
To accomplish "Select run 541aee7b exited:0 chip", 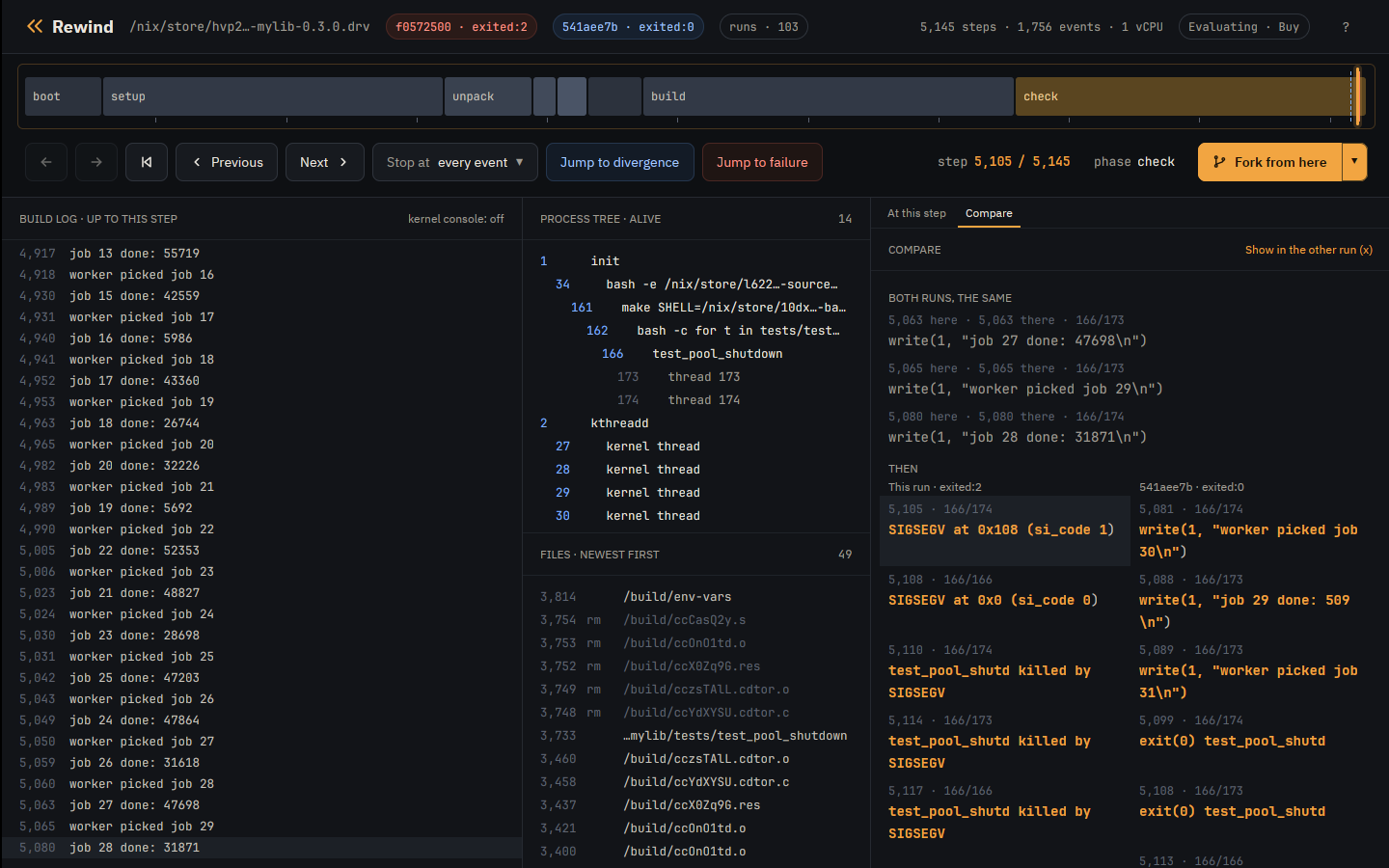I will (628, 27).
